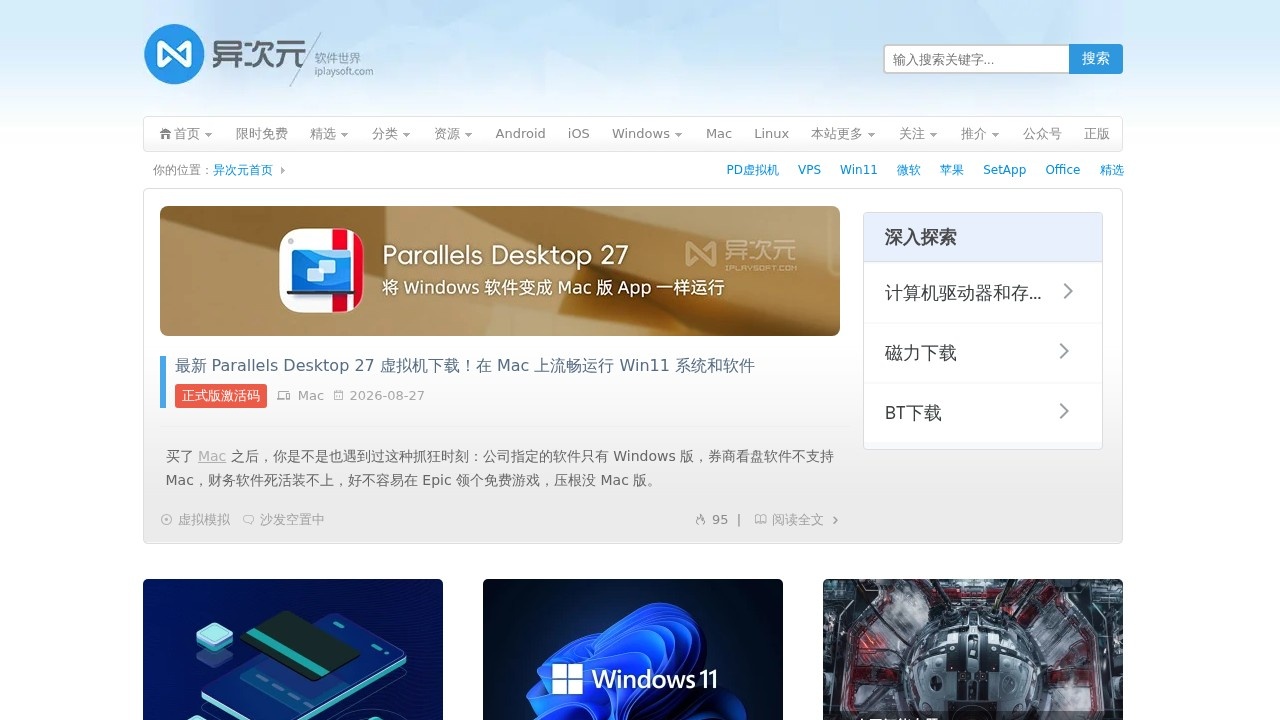Click the device icon beside Mac category
The height and width of the screenshot is (720, 1280).
point(284,396)
